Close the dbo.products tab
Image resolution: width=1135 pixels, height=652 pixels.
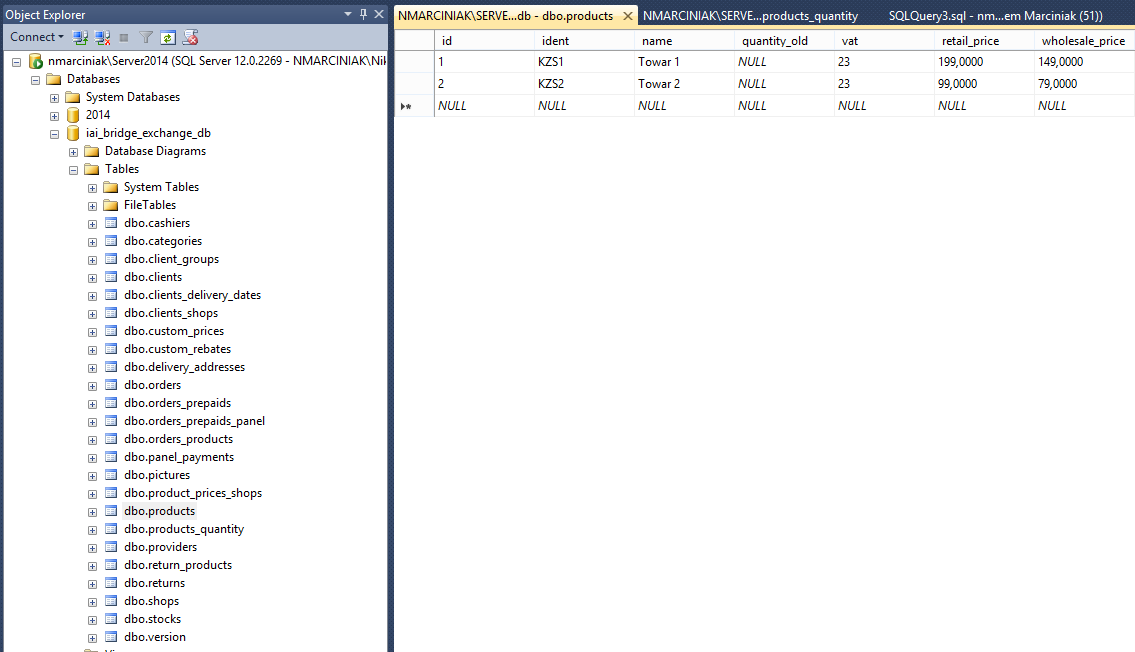pyautogui.click(x=627, y=16)
